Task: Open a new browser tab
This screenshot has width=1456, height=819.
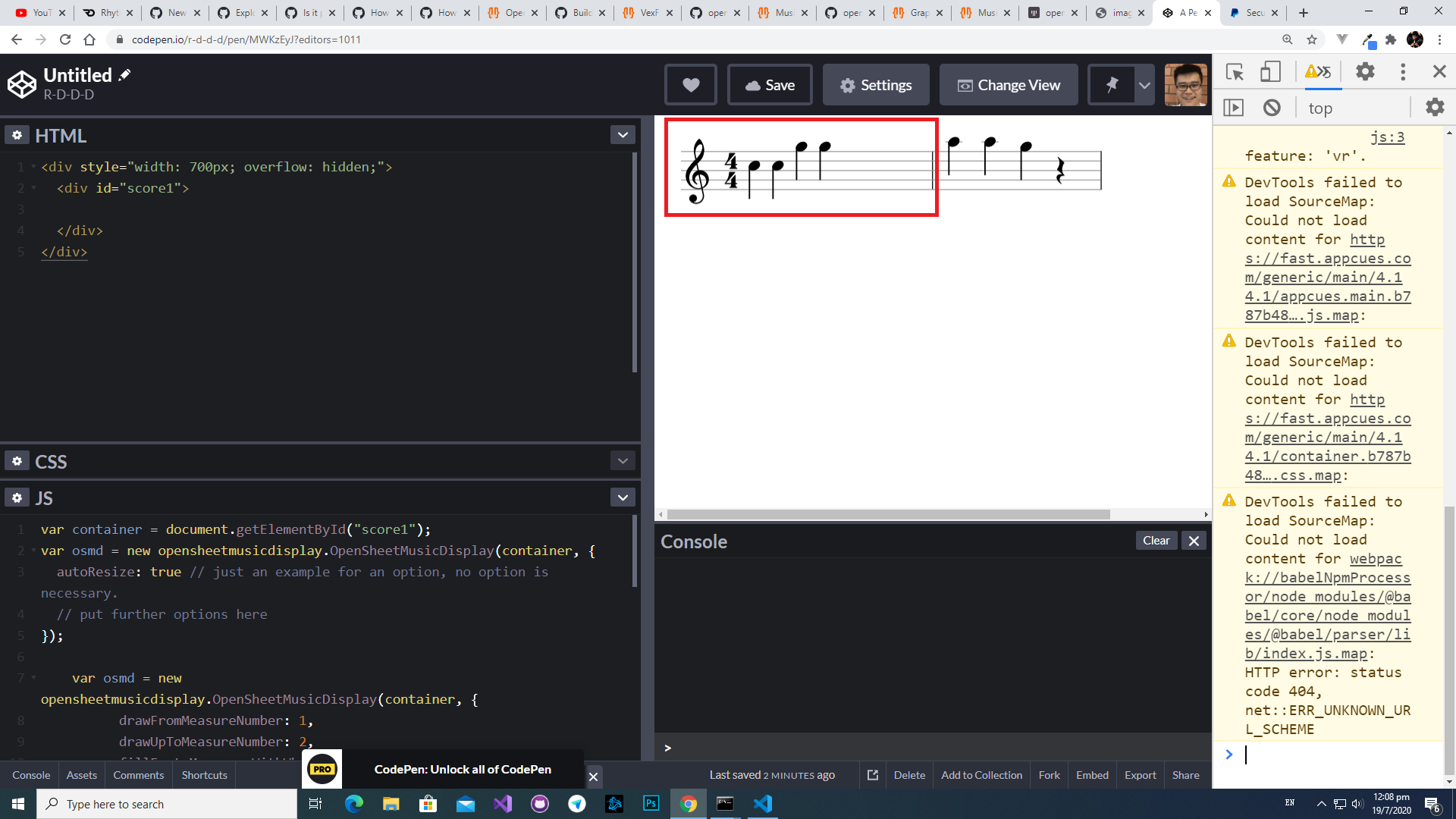Action: pyautogui.click(x=1304, y=12)
